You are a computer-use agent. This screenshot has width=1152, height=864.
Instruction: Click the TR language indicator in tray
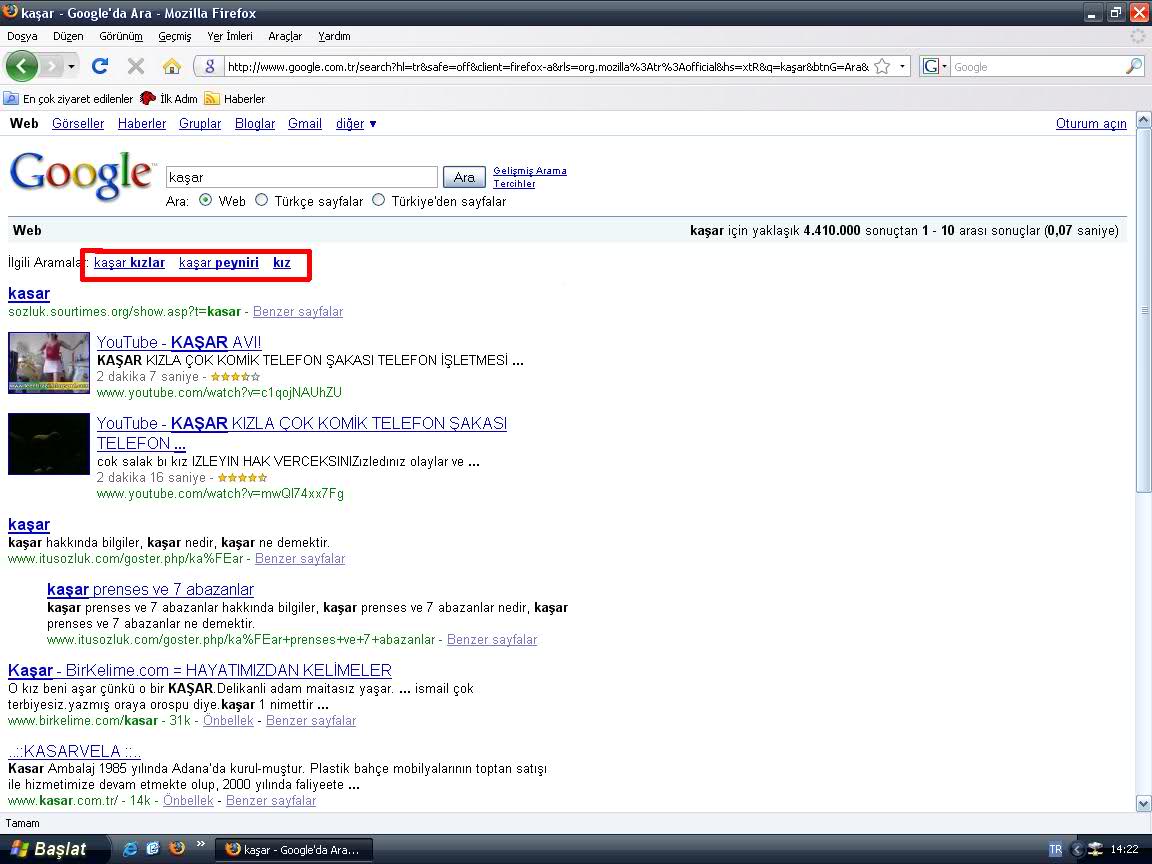1056,849
